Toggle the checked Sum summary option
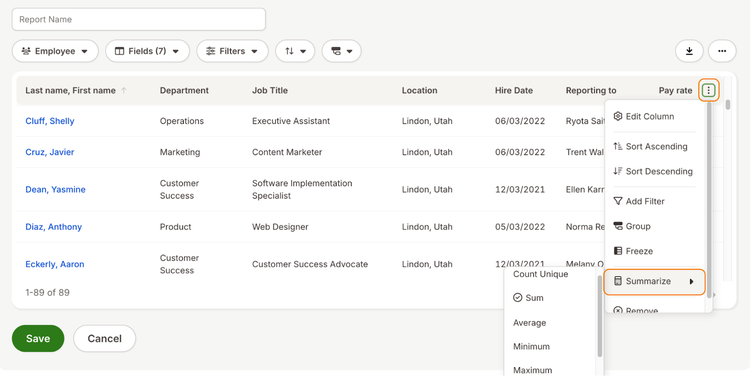This screenshot has height=376, width=750. pos(528,298)
